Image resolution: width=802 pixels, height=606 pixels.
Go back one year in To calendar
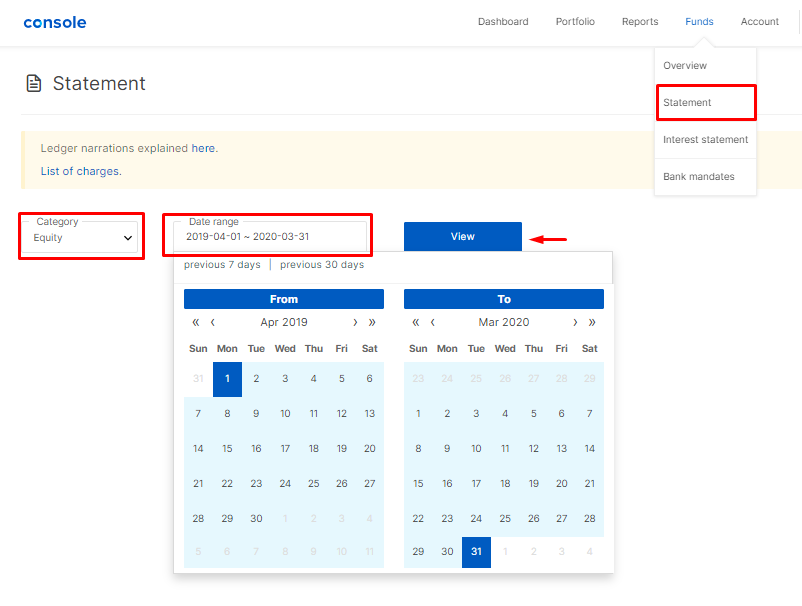click(415, 322)
